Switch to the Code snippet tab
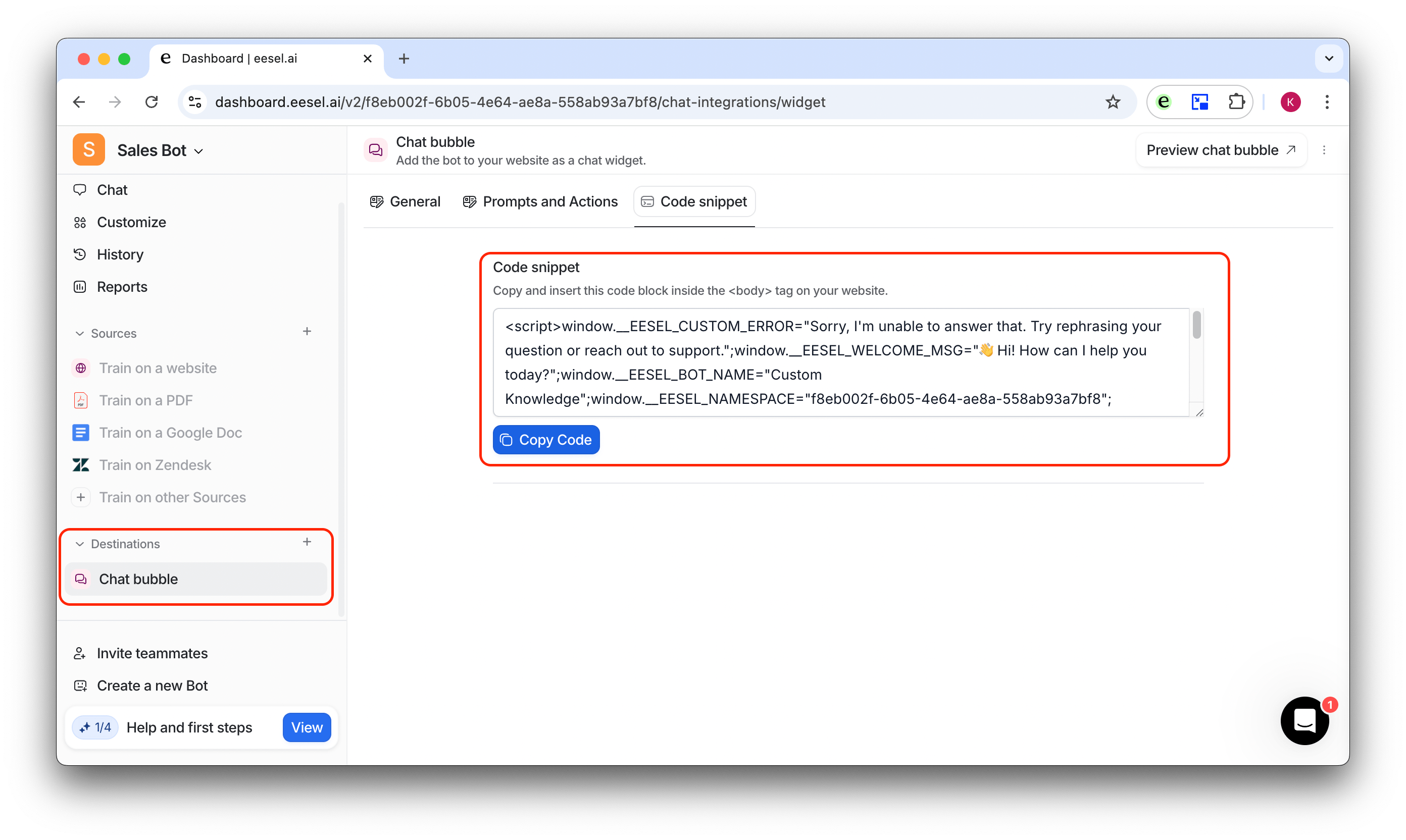This screenshot has height=840, width=1406. [x=694, y=201]
